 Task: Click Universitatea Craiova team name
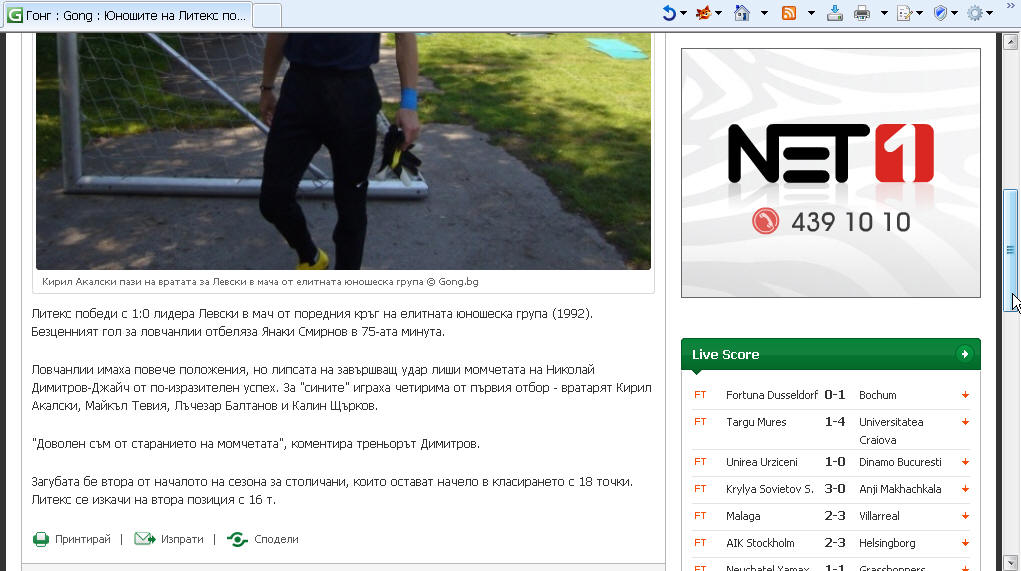tap(891, 431)
